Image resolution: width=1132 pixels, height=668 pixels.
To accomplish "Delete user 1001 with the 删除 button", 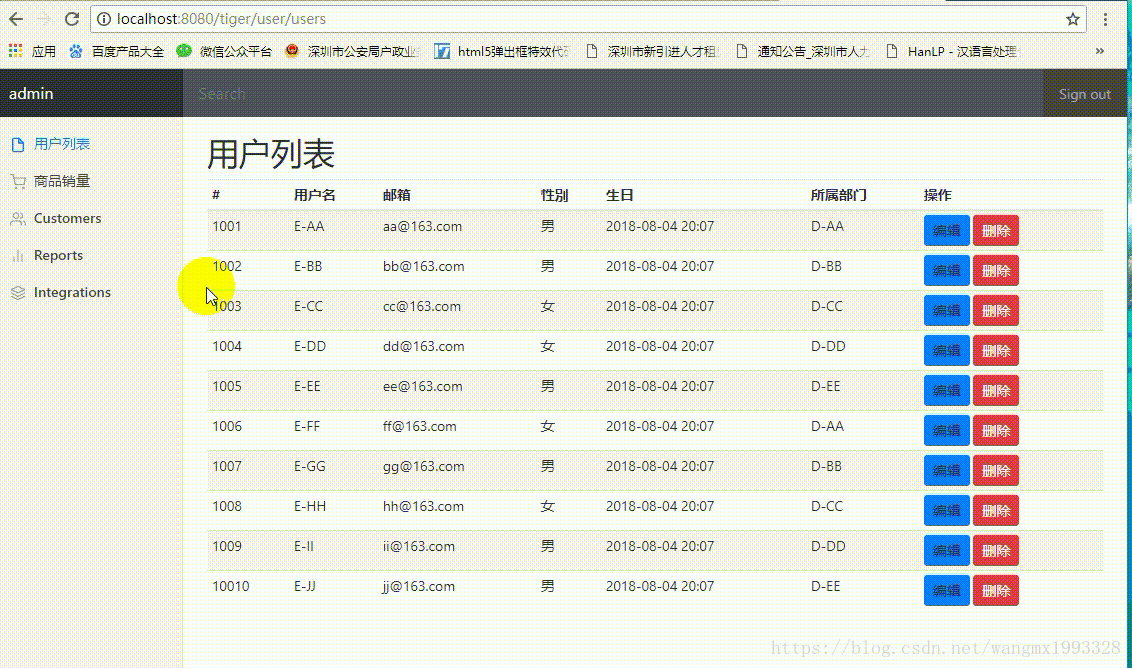I will 996,230.
